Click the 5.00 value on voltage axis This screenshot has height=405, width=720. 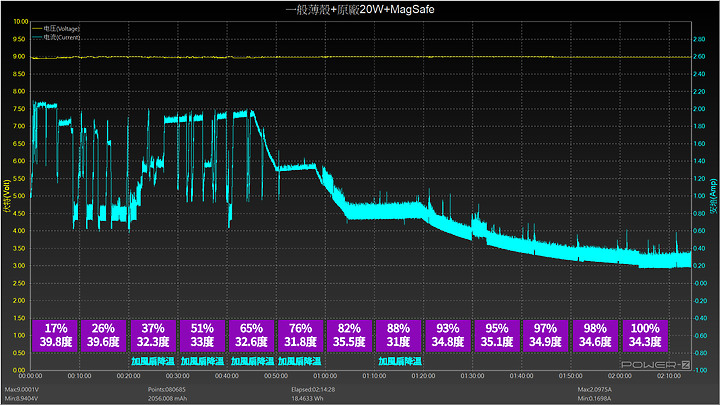(19, 196)
